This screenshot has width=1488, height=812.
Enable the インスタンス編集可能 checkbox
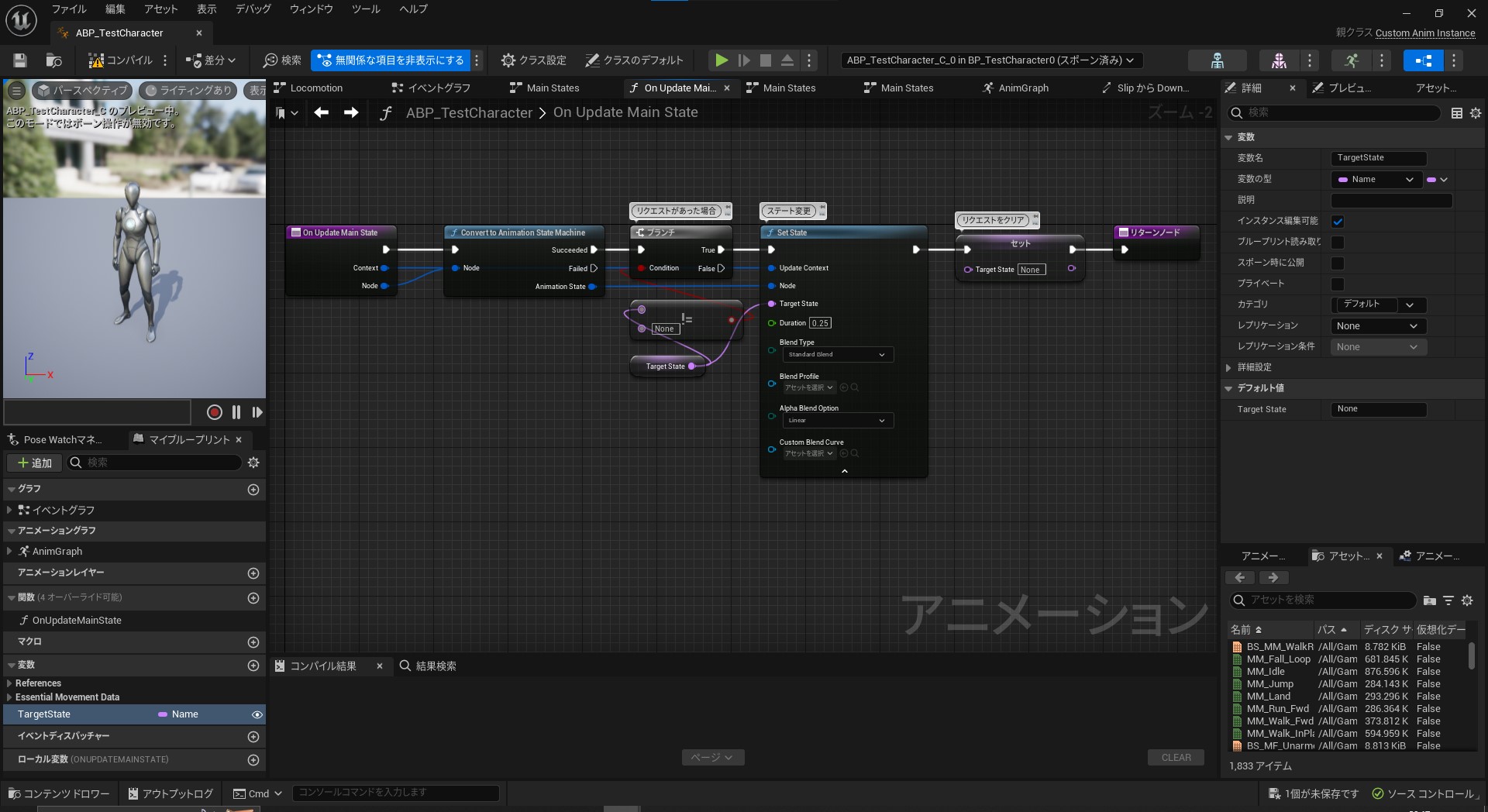[x=1338, y=221]
